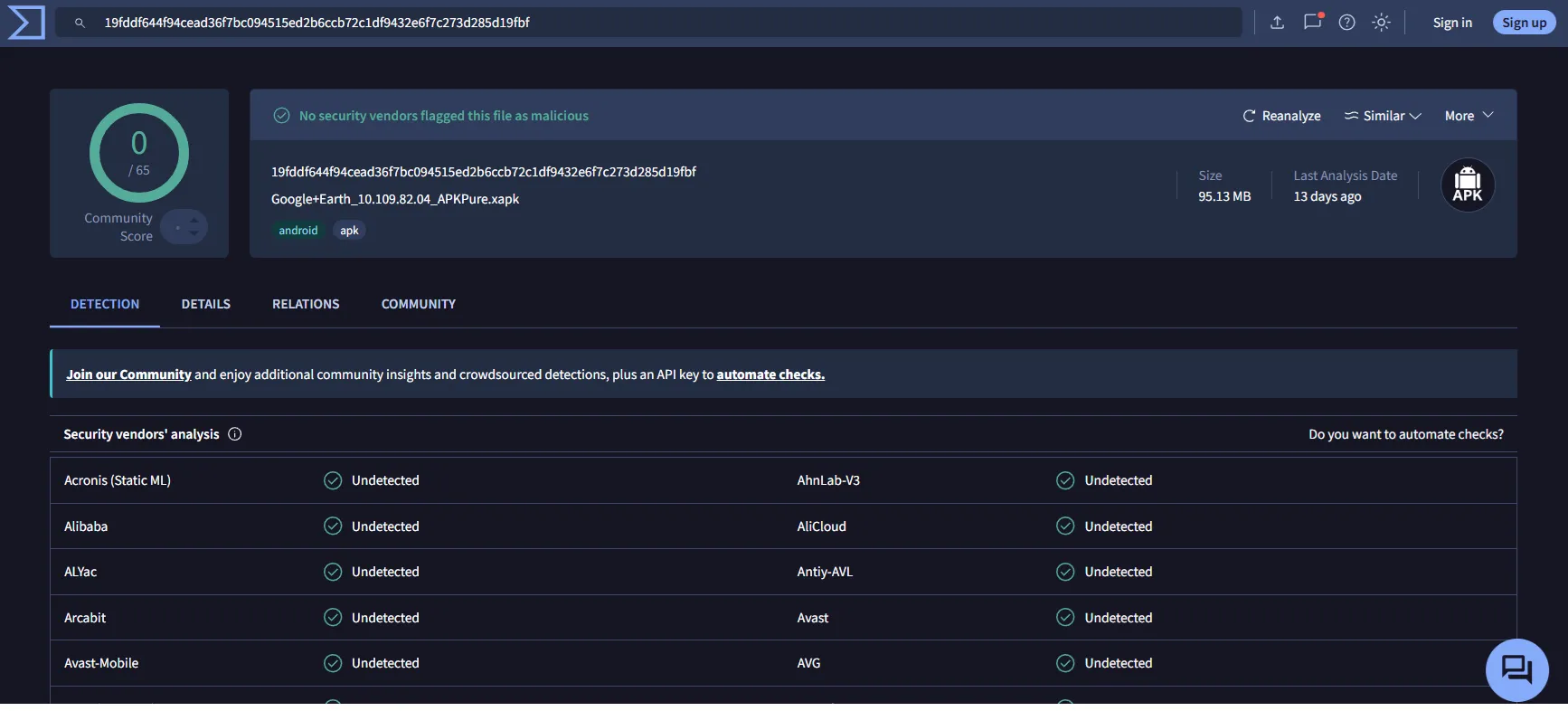Click the Alibaba row undetected check icon
The height and width of the screenshot is (711, 1568).
click(x=333, y=526)
